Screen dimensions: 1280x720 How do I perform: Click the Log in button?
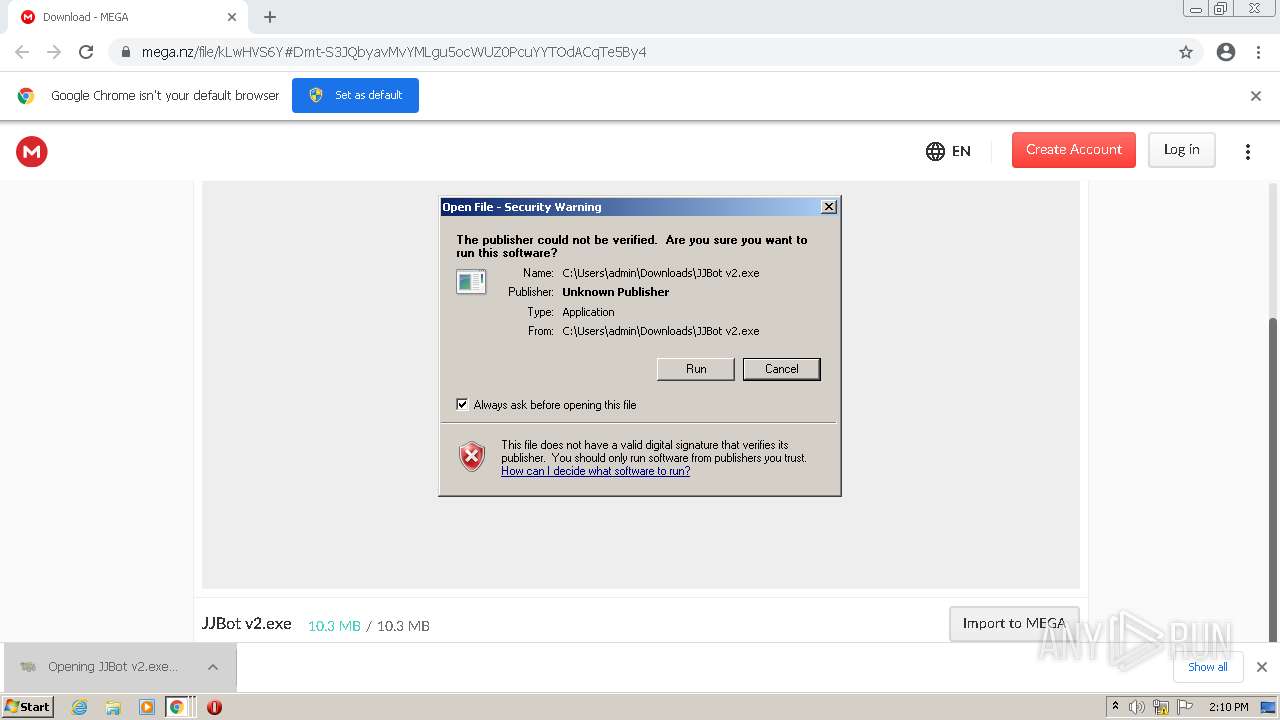[x=1181, y=150]
